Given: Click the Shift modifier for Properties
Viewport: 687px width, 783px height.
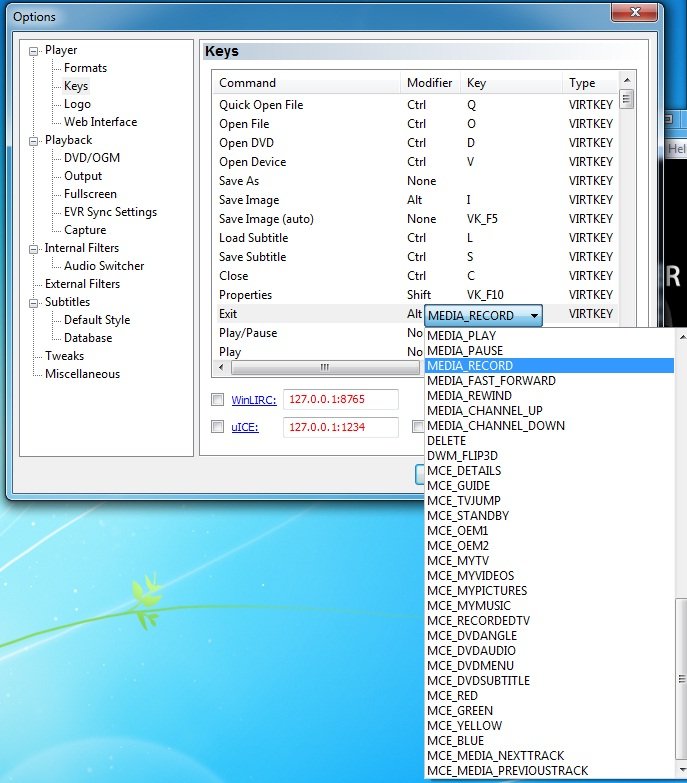Looking at the screenshot, I should pos(418,295).
